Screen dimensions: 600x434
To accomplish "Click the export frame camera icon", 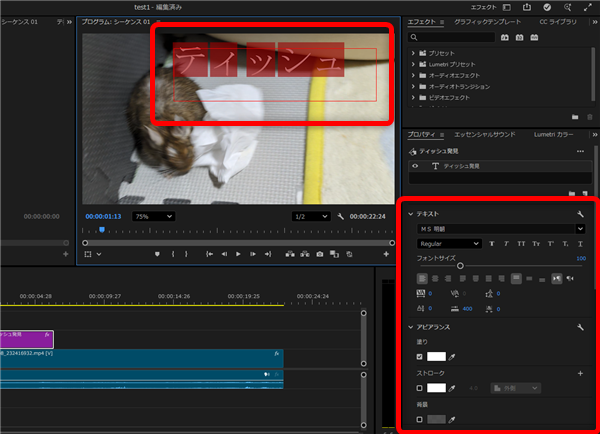I will [320, 254].
